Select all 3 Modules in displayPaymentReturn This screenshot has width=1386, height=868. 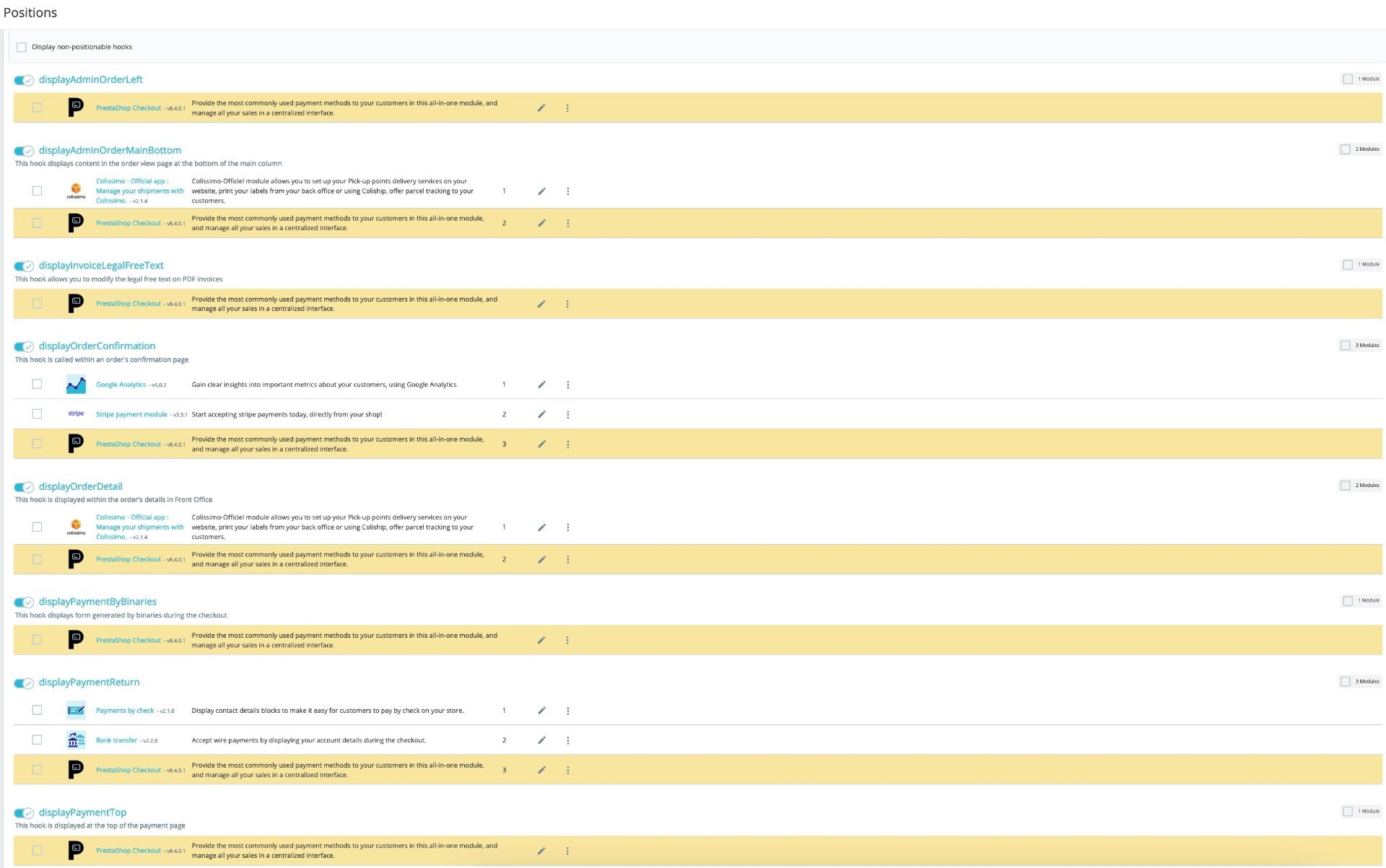click(1345, 681)
